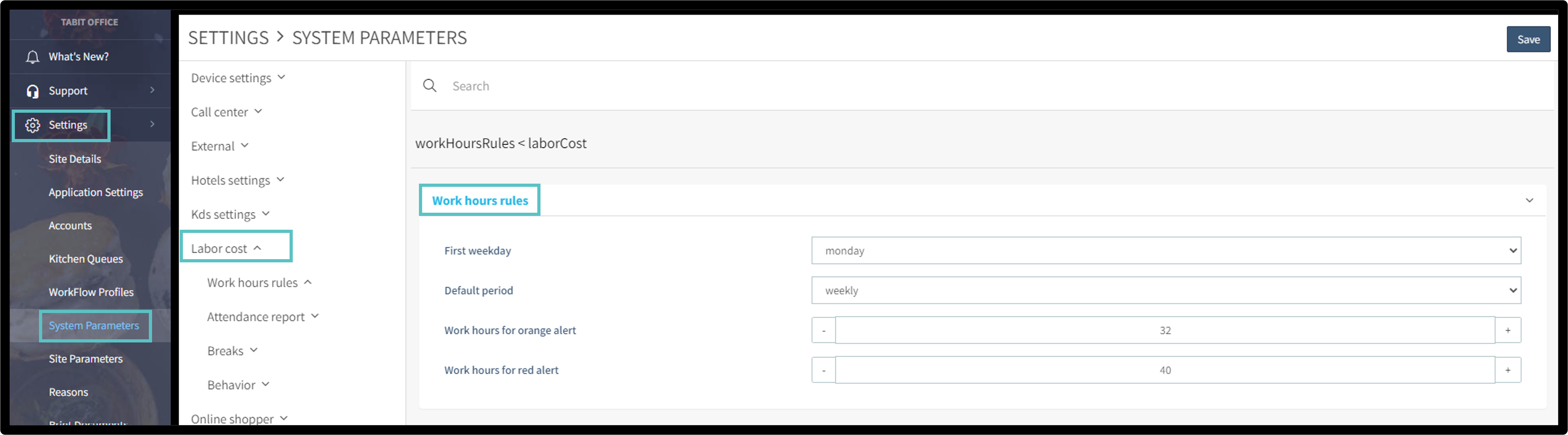Image resolution: width=1568 pixels, height=435 pixels.
Task: Click the Support headset icon
Action: pos(32,91)
